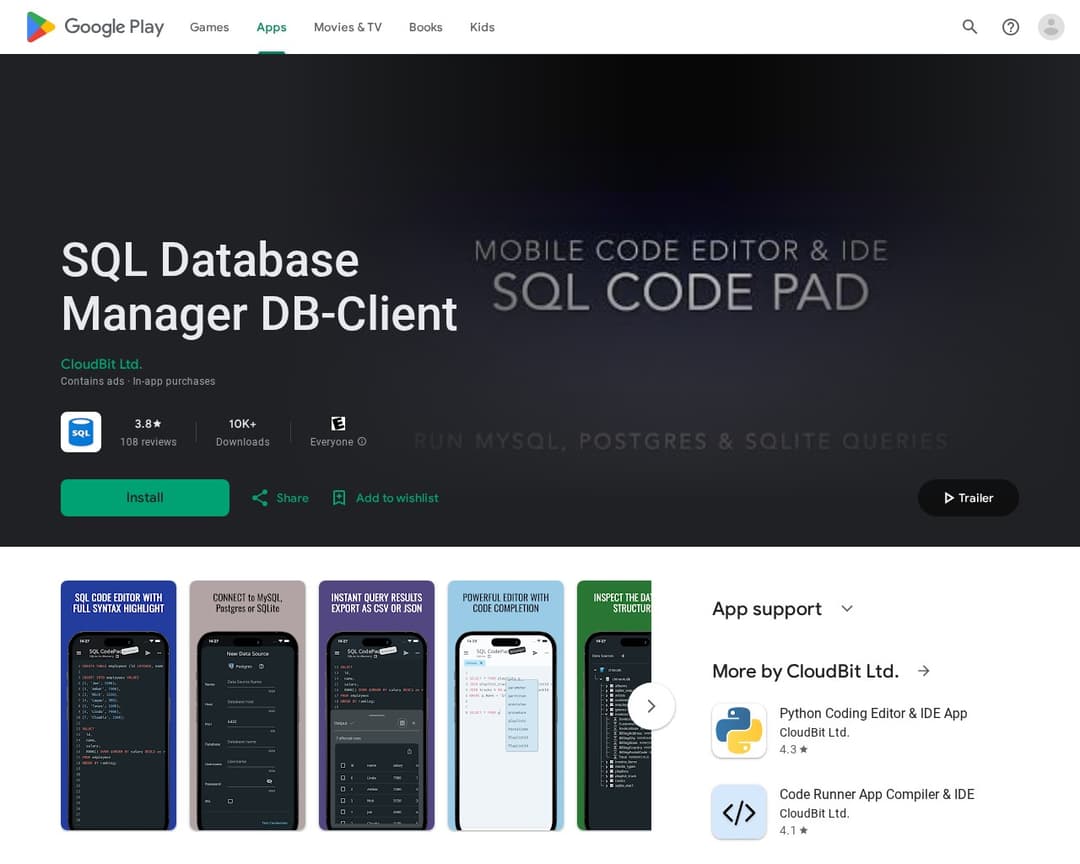
Task: Open More by CloudBit Ltd. arrow
Action: tap(924, 670)
